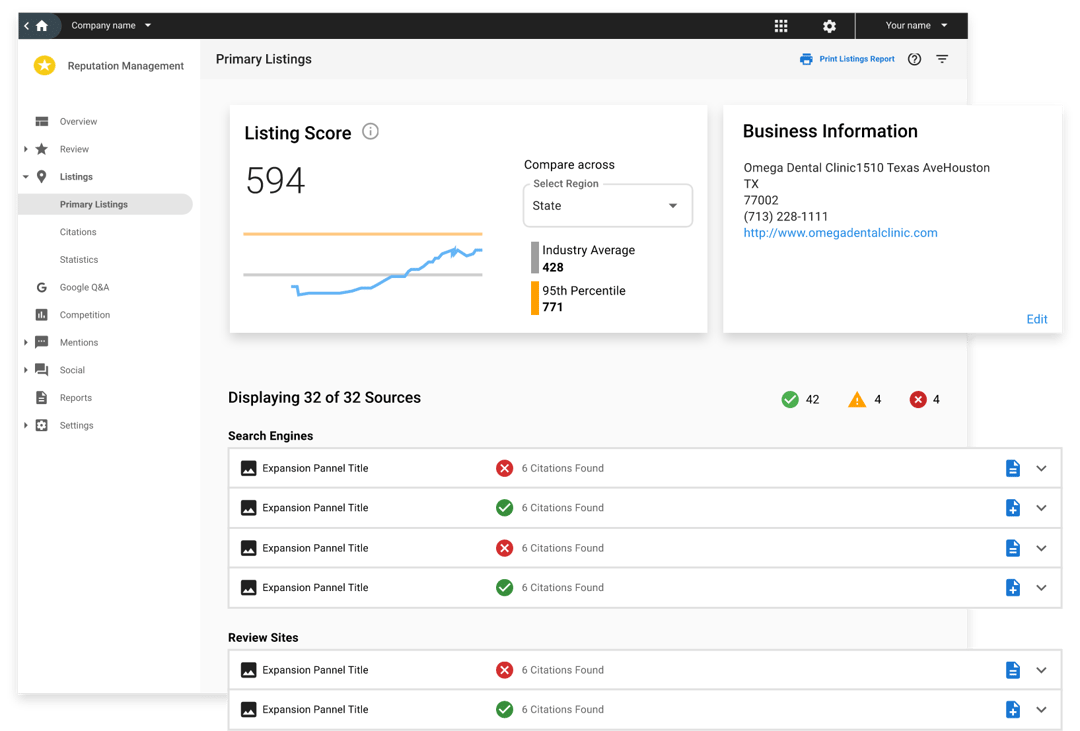Go to Citations in sidebar
This screenshot has width=1080, height=731.
[x=78, y=232]
